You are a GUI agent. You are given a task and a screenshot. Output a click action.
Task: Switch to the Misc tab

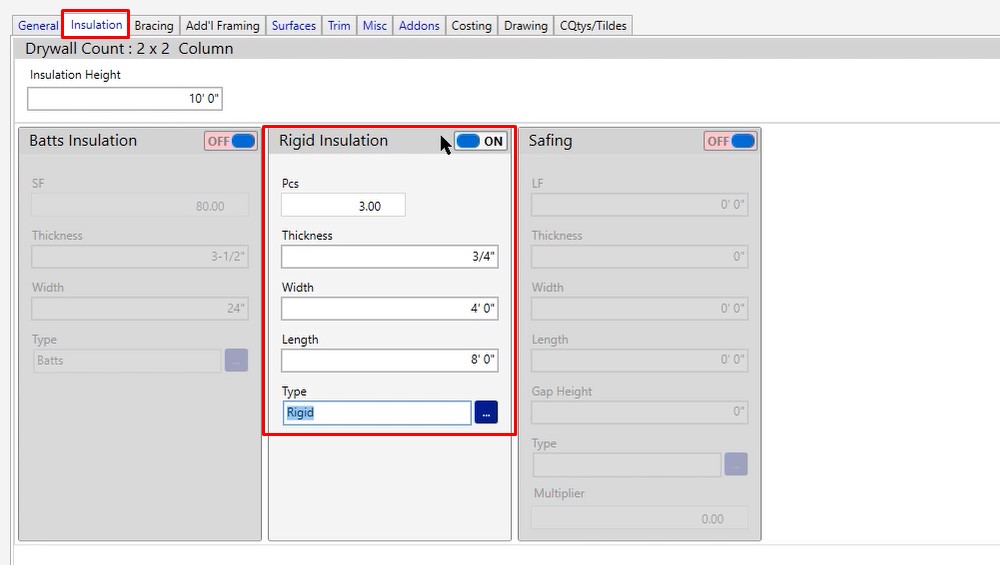click(x=375, y=25)
